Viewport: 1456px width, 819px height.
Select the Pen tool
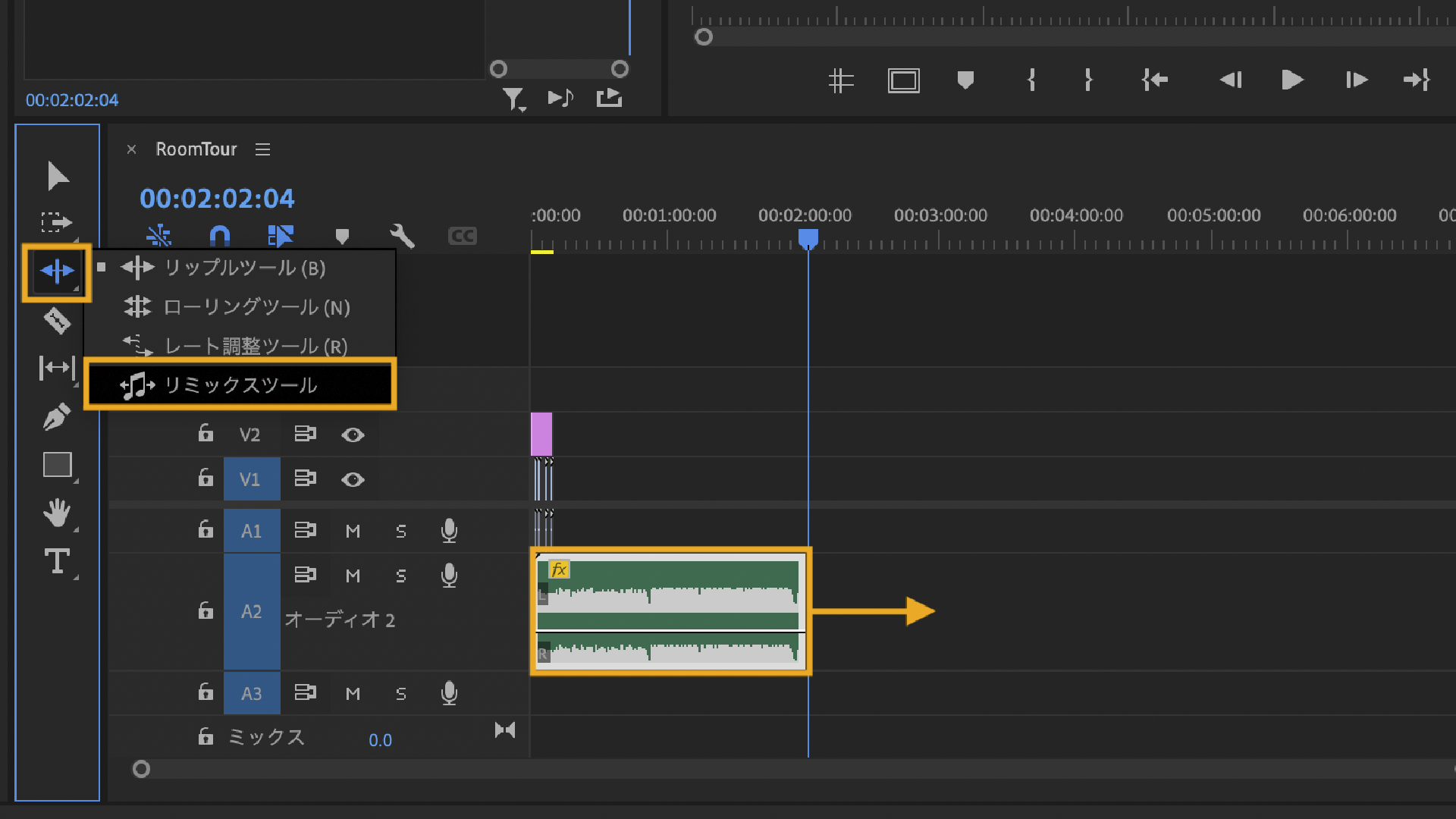[x=57, y=417]
